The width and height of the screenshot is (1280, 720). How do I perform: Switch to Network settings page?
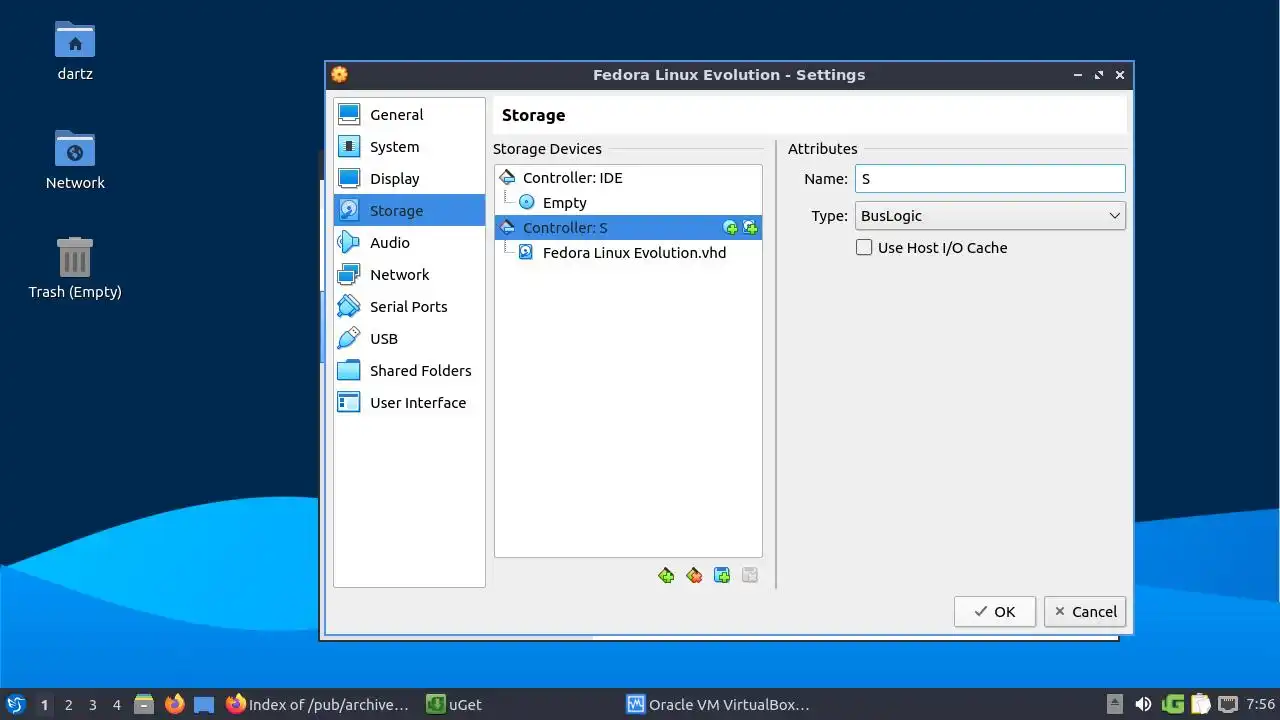pos(409,275)
